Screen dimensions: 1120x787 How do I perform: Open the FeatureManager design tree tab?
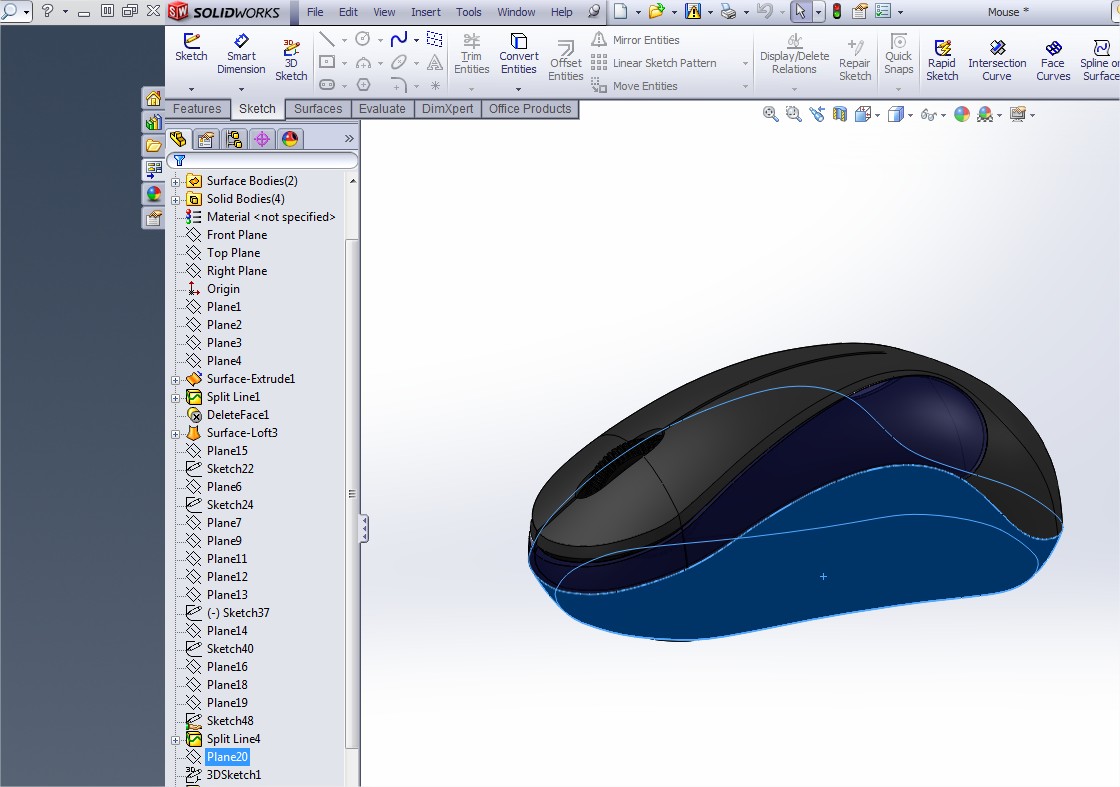[x=178, y=139]
